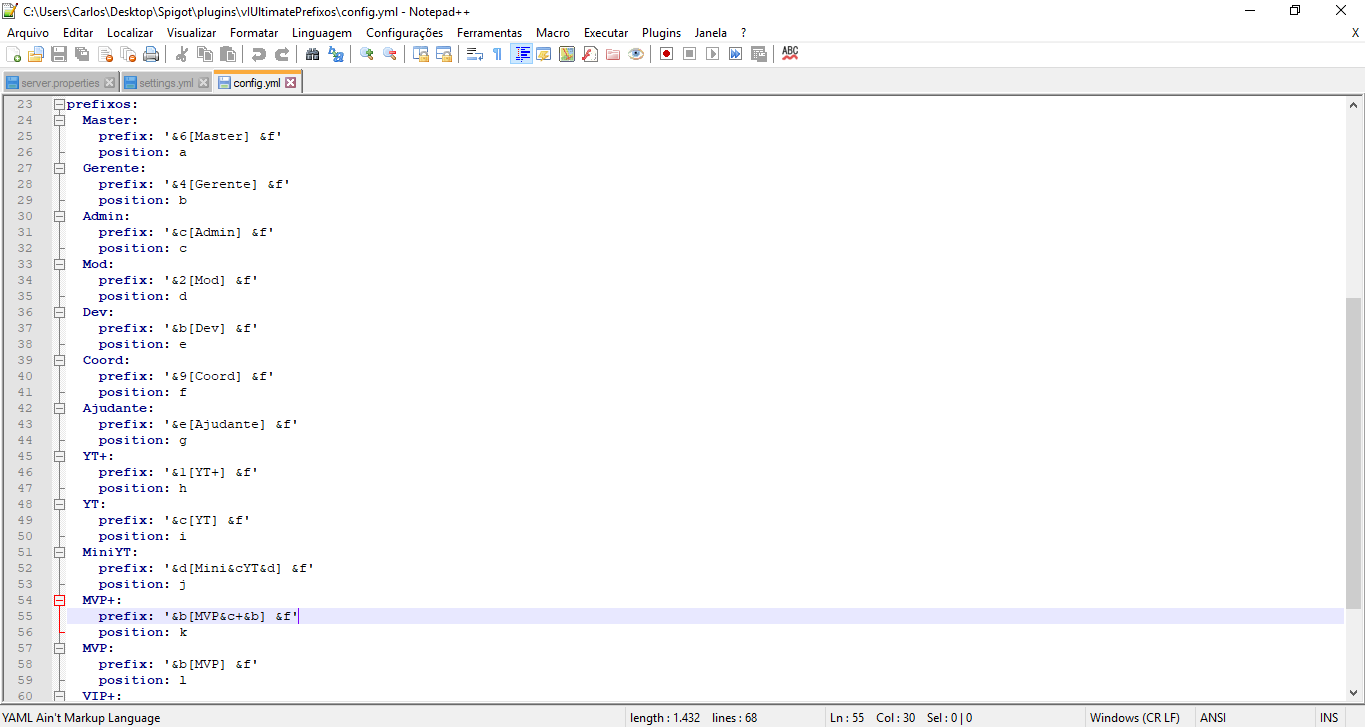The width and height of the screenshot is (1365, 727).
Task: Click the INS indicator in status bar
Action: click(1328, 718)
